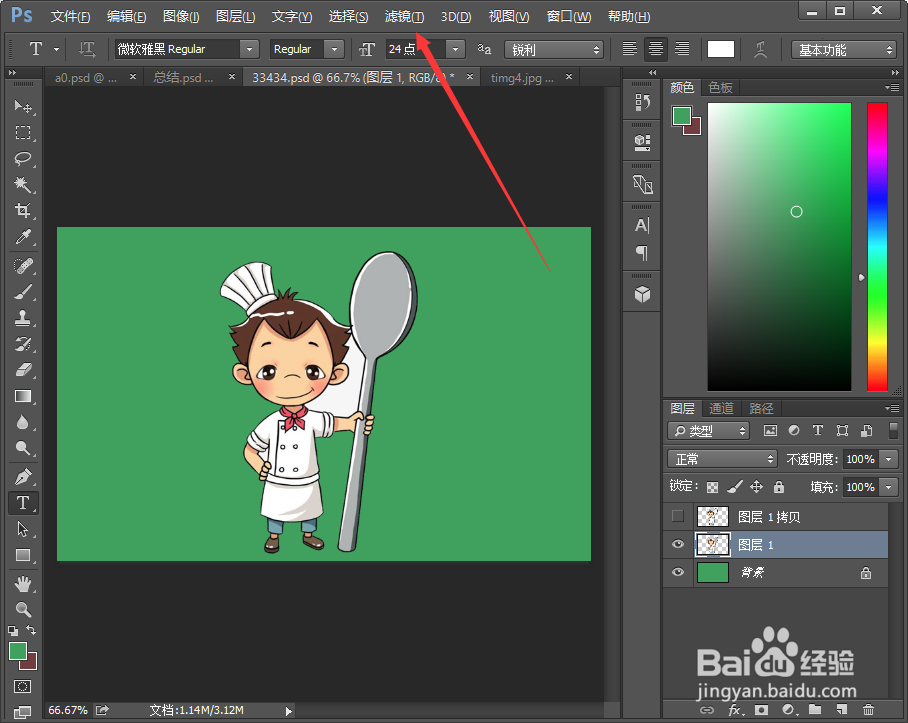908x723 pixels.
Task: Toggle layer filter on/off switch
Action: [893, 431]
